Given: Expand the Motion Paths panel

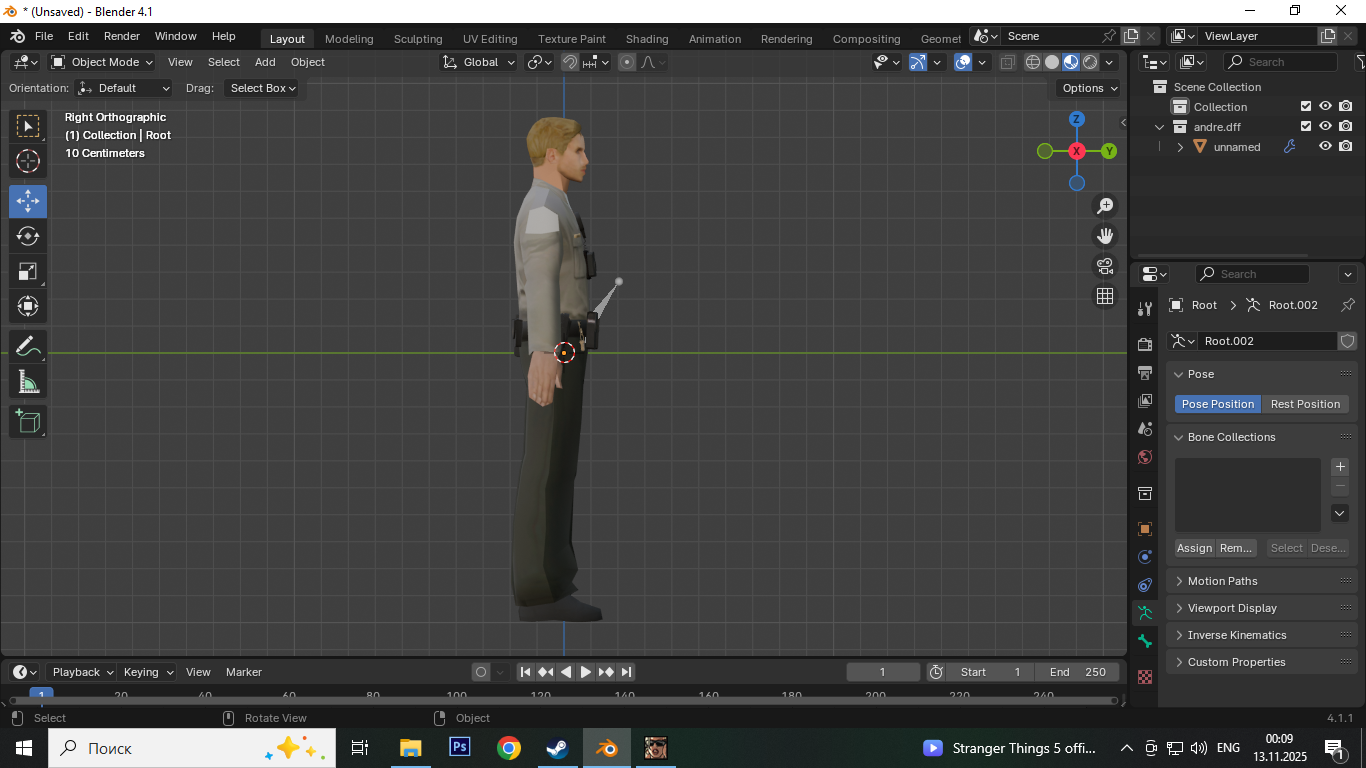Looking at the screenshot, I should (1222, 581).
